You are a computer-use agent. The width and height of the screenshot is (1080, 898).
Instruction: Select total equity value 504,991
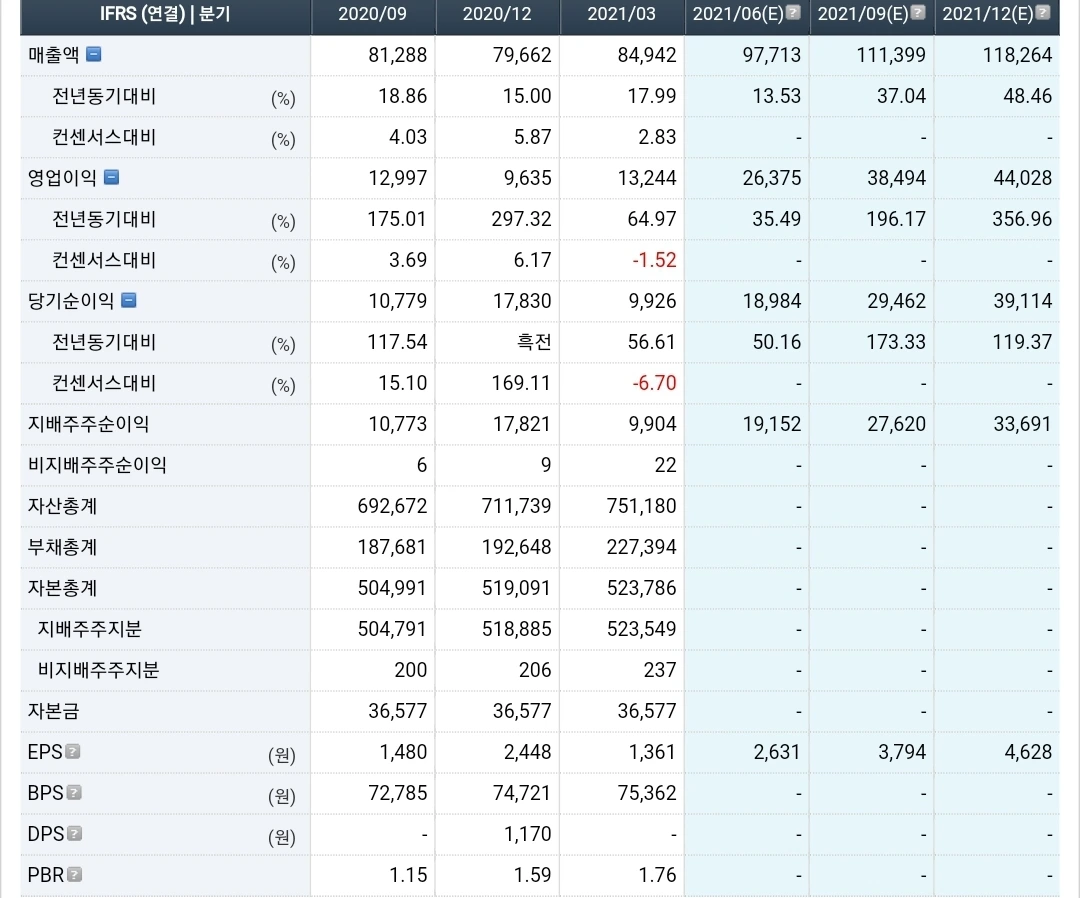(x=392, y=587)
